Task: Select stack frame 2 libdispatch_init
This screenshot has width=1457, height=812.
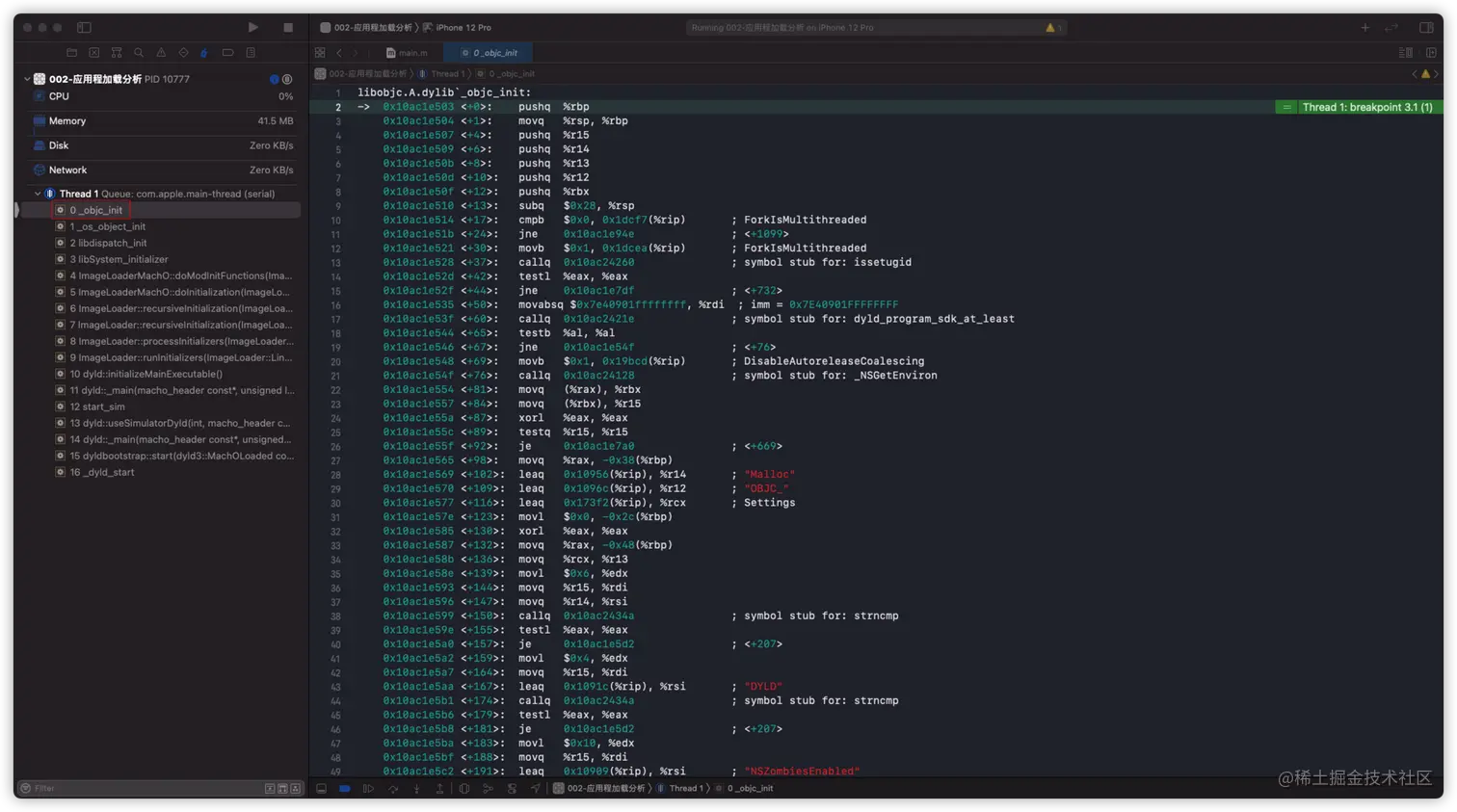Action: coord(161,243)
